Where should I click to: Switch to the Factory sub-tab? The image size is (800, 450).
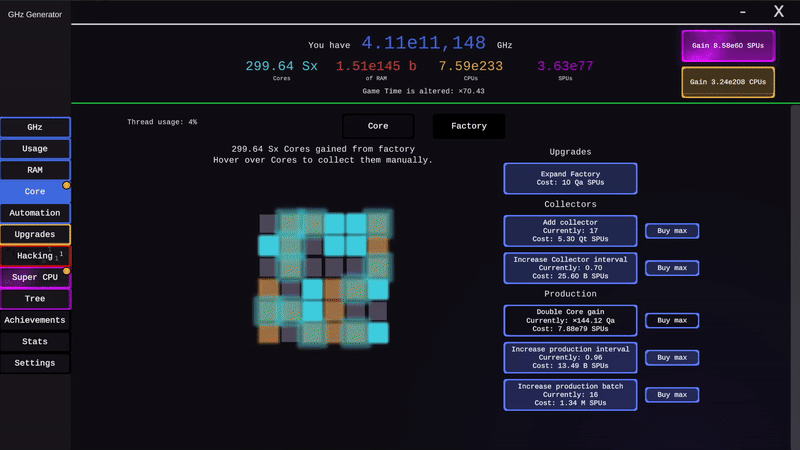469,126
